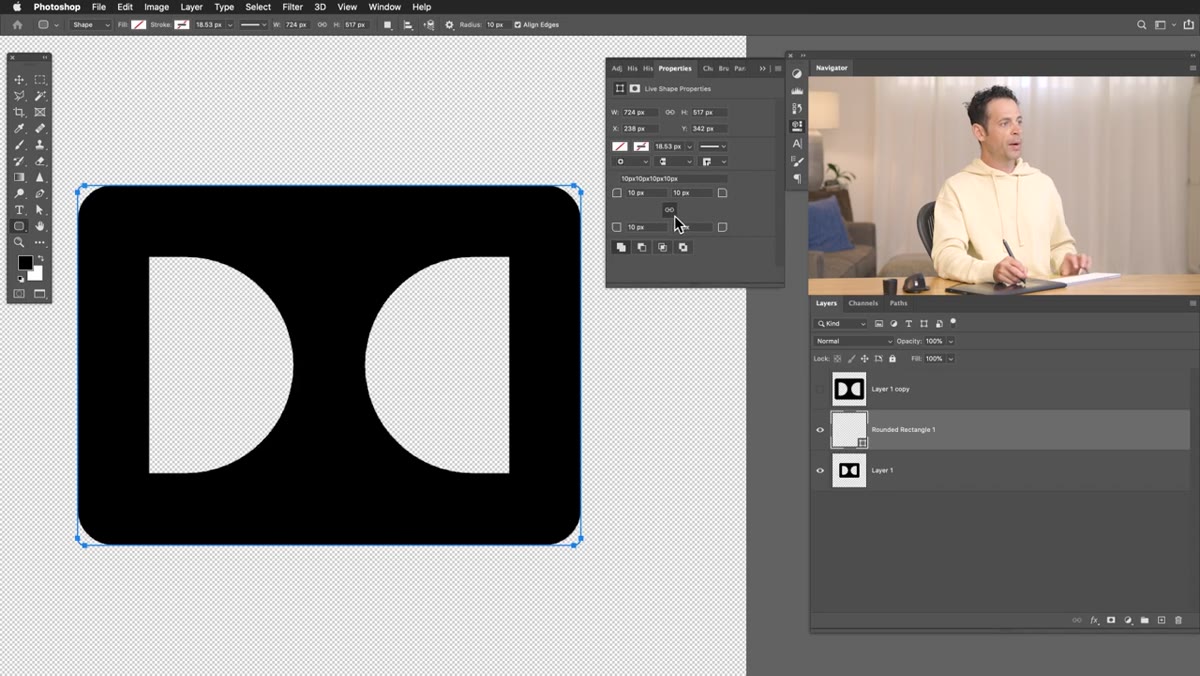Select the Pen tool

[x=40, y=193]
